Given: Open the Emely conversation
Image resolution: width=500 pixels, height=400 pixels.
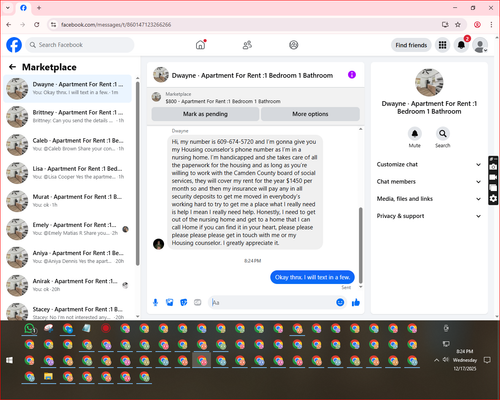Looking at the screenshot, I should click(x=68, y=229).
